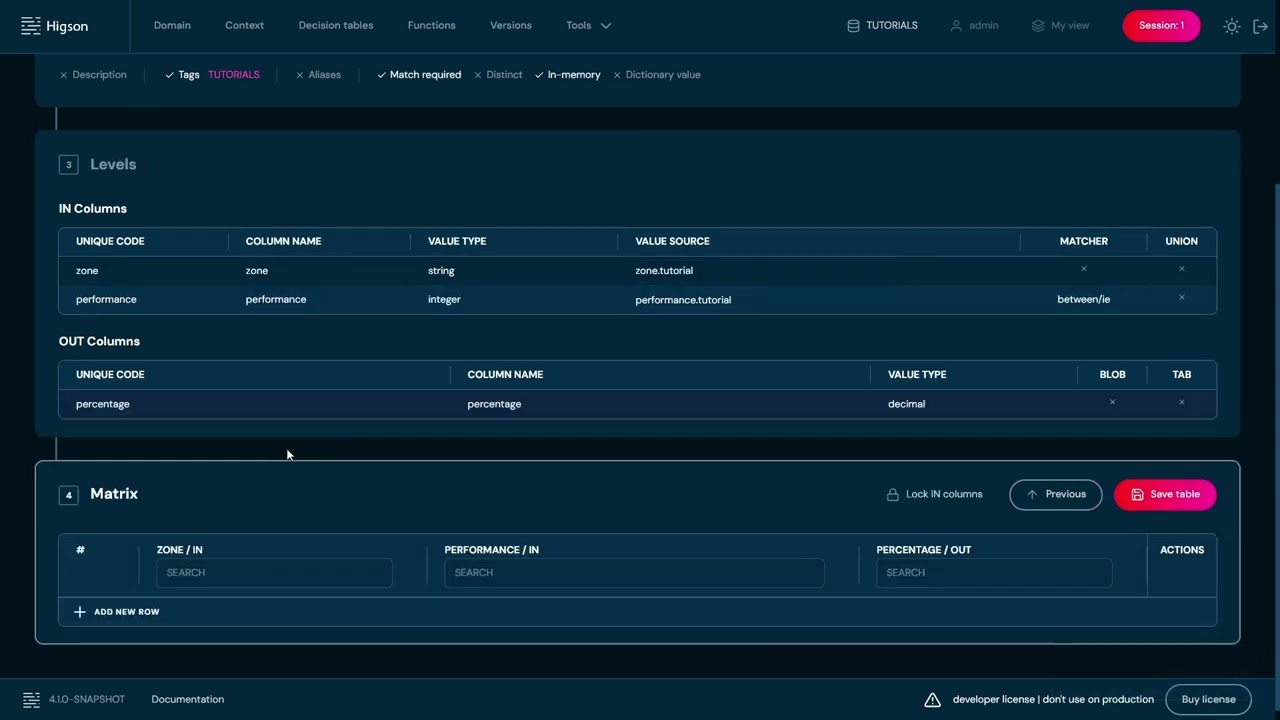Image resolution: width=1280 pixels, height=720 pixels.
Task: Click the Save table button
Action: 1165,494
